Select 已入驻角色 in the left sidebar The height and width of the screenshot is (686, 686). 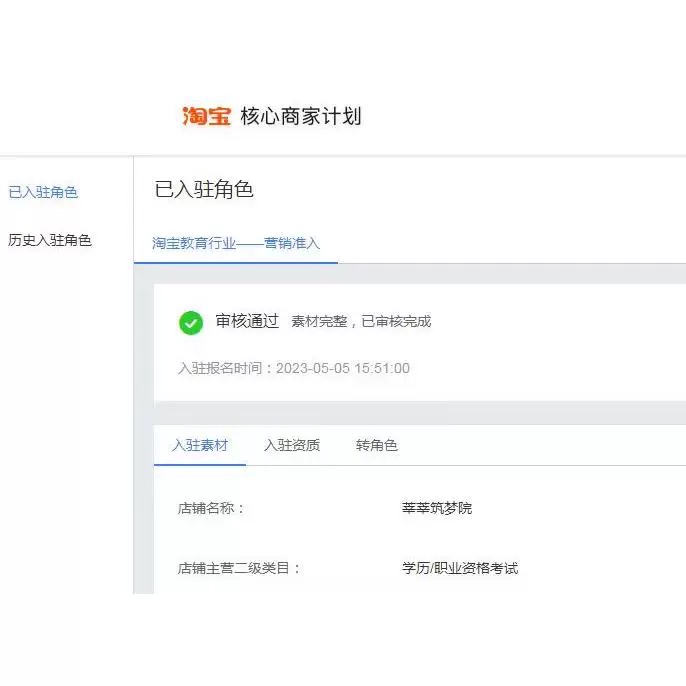[x=43, y=192]
